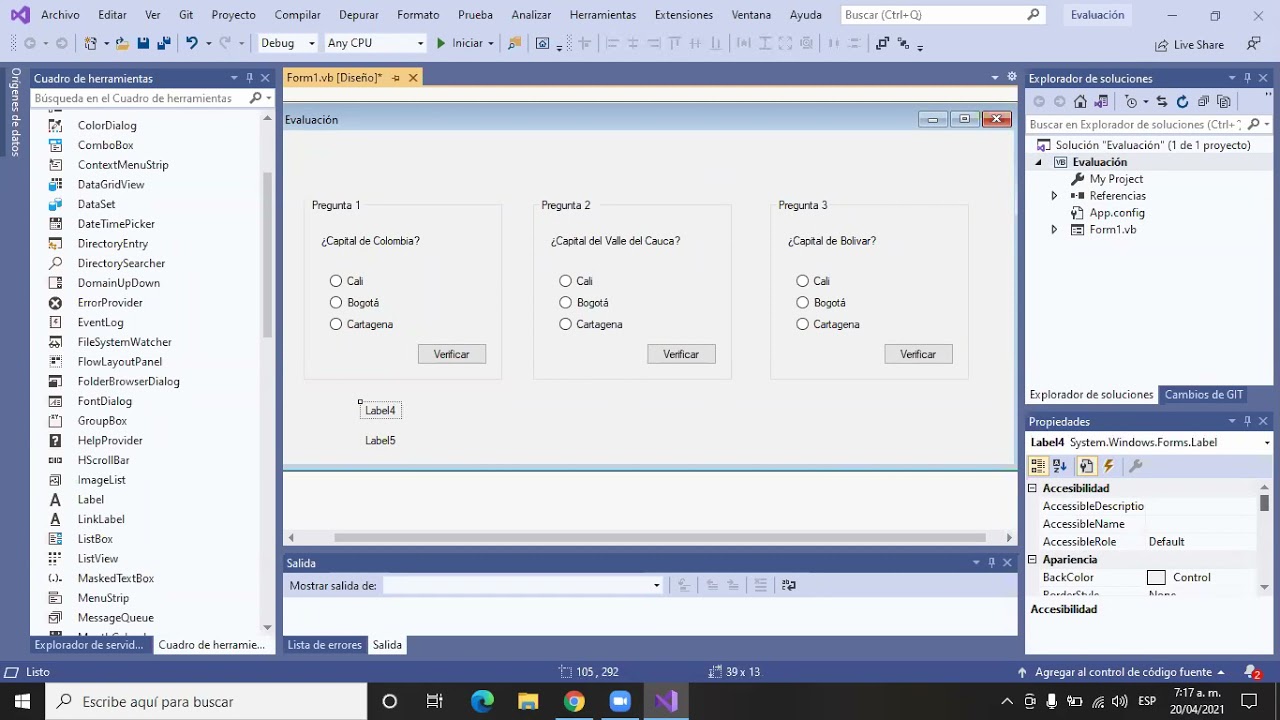The height and width of the screenshot is (720, 1280).
Task: Open Zoom from the Windows taskbar
Action: tap(620, 701)
